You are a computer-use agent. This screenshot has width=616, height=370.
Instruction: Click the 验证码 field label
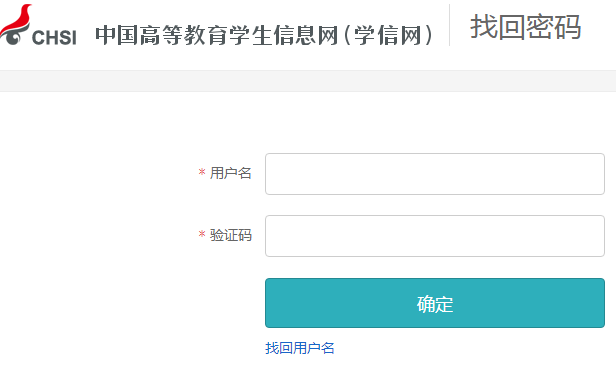[231, 235]
